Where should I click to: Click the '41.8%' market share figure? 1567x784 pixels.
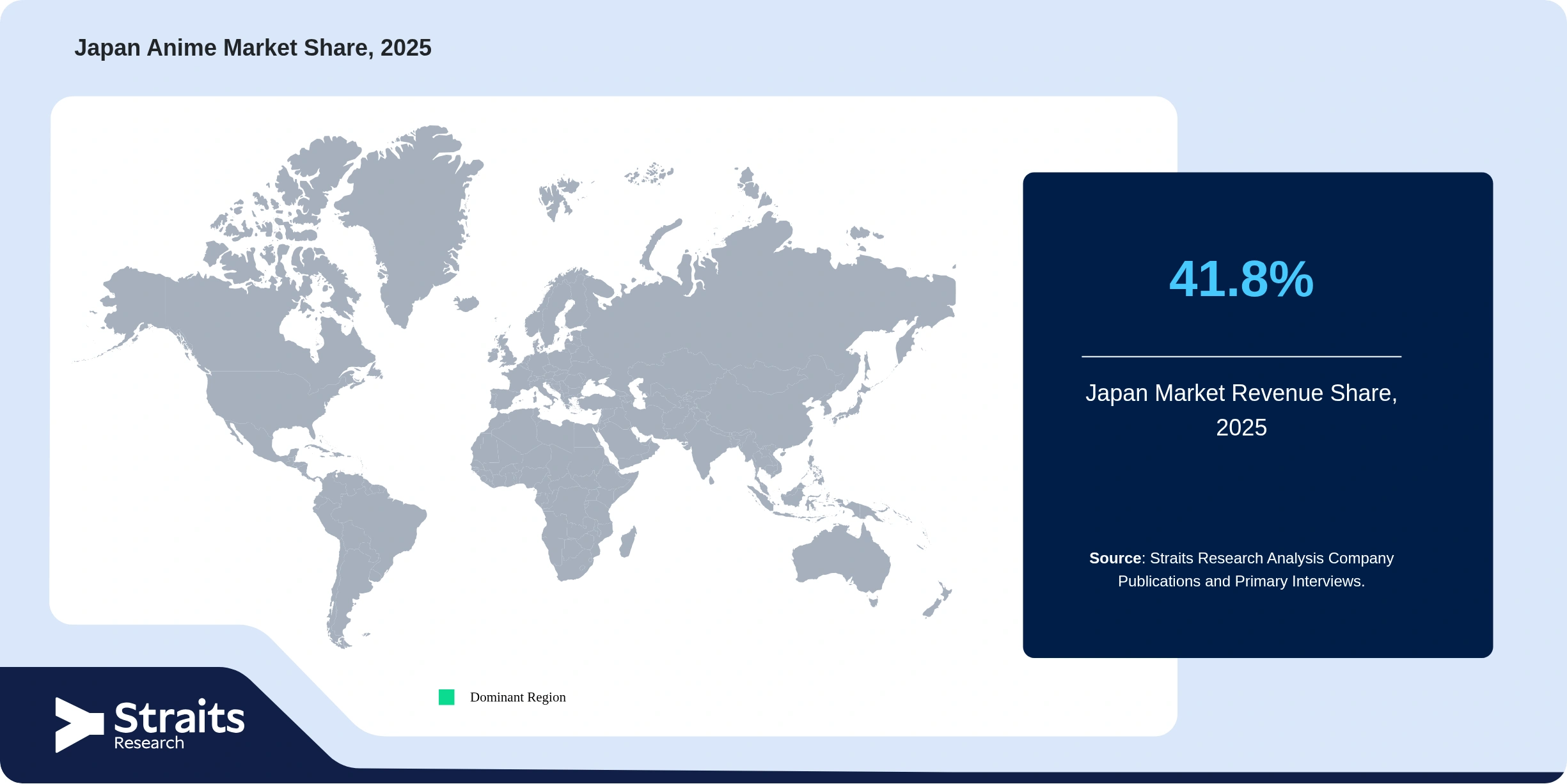pos(1241,279)
